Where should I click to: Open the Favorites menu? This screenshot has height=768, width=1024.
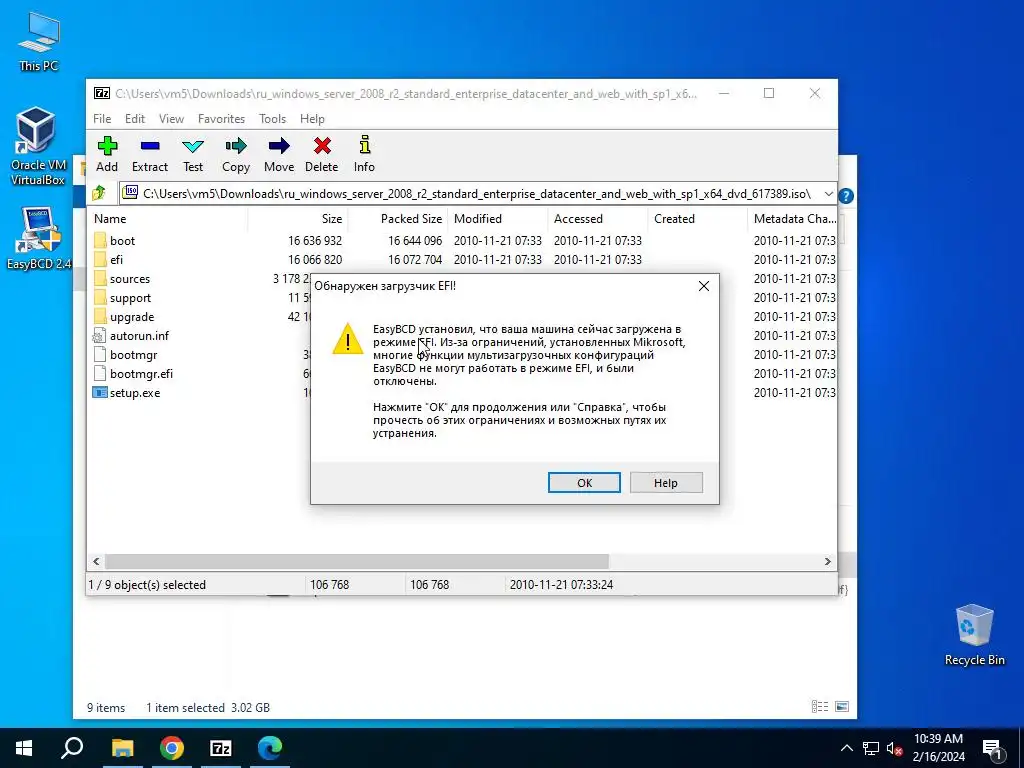point(221,119)
